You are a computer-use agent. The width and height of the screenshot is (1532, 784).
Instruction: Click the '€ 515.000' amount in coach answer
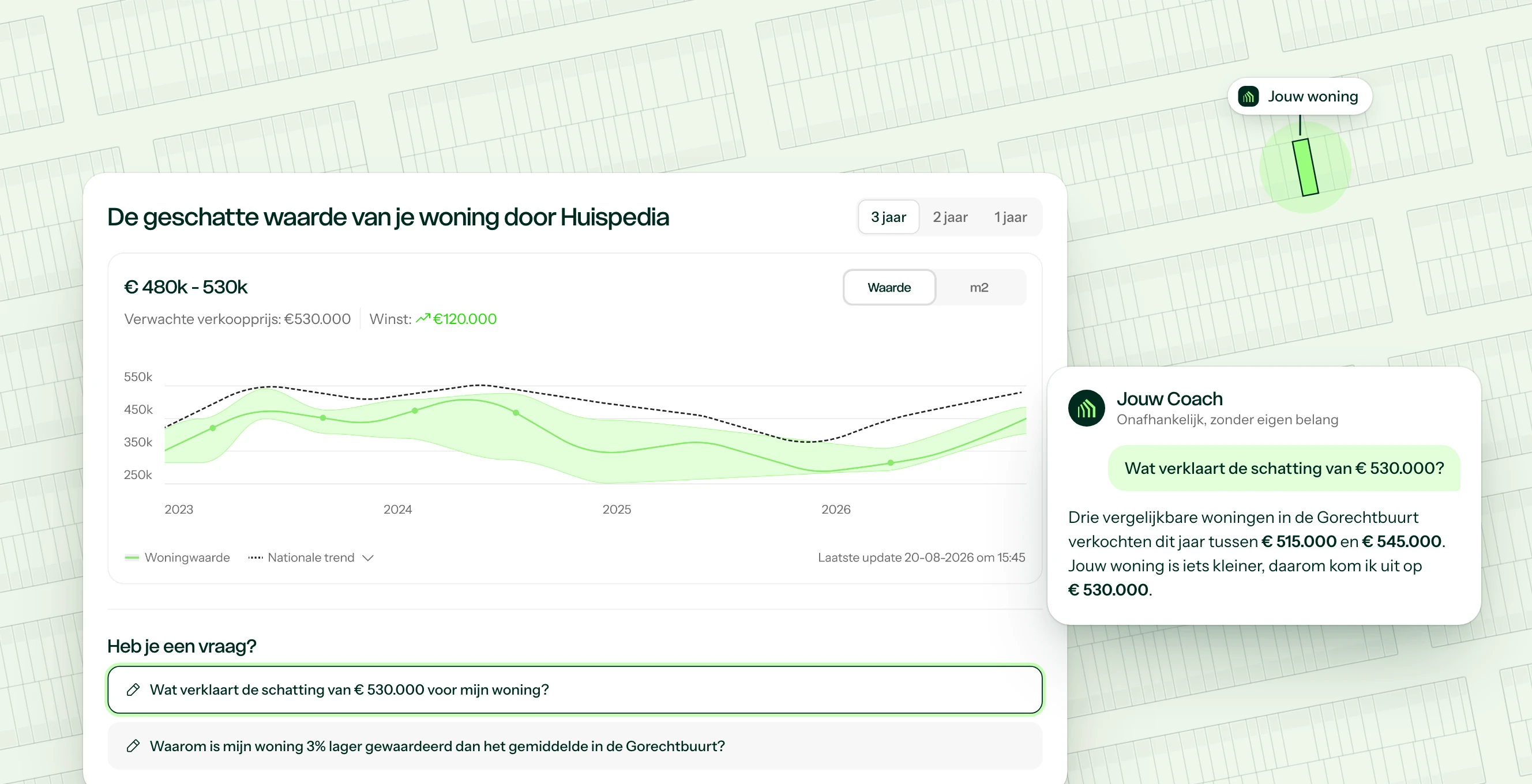tap(1299, 541)
